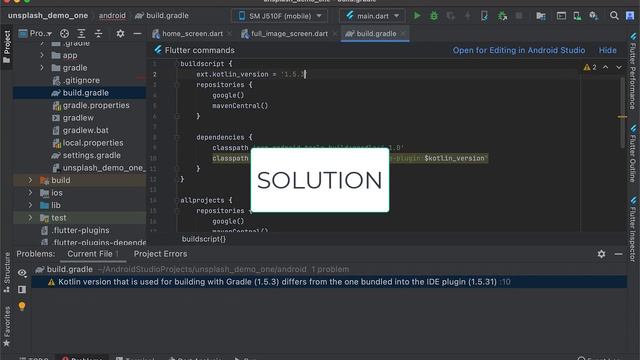Open Problems panel settings gear
The image size is (640, 360).
(x=601, y=254)
